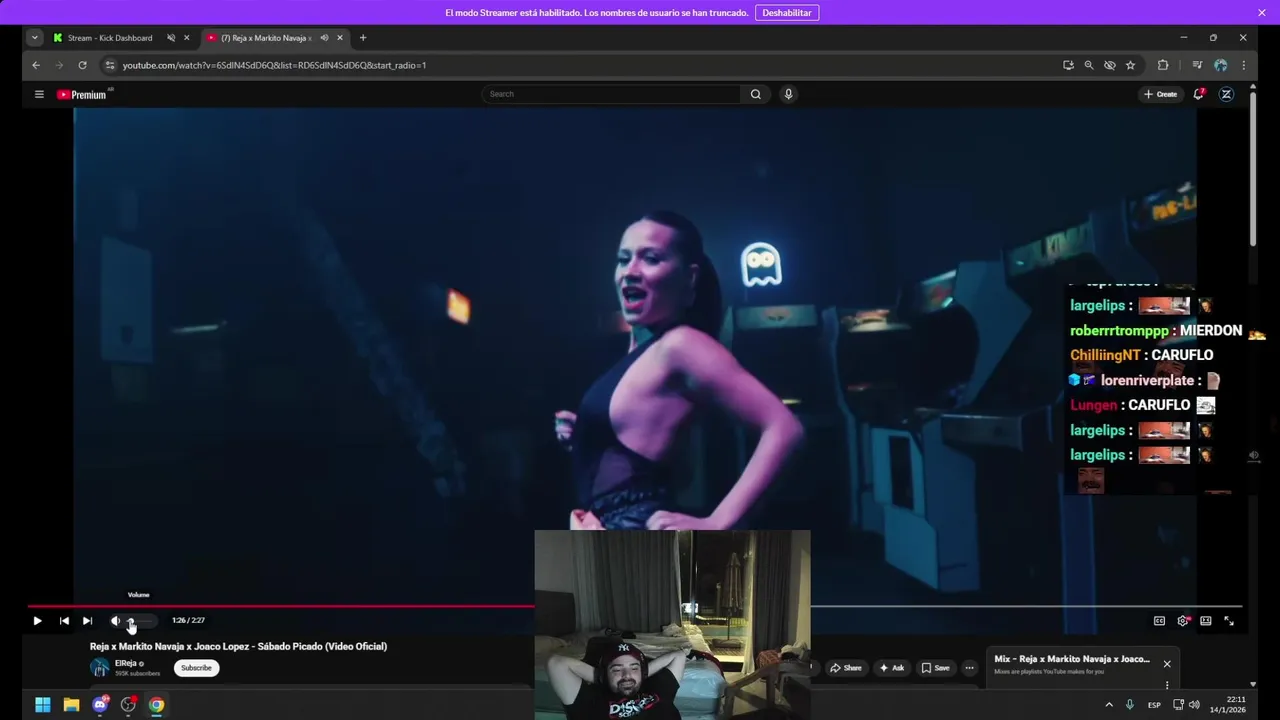This screenshot has width=1280, height=720.
Task: Click the install app icon in the address bar
Action: coord(1068,65)
